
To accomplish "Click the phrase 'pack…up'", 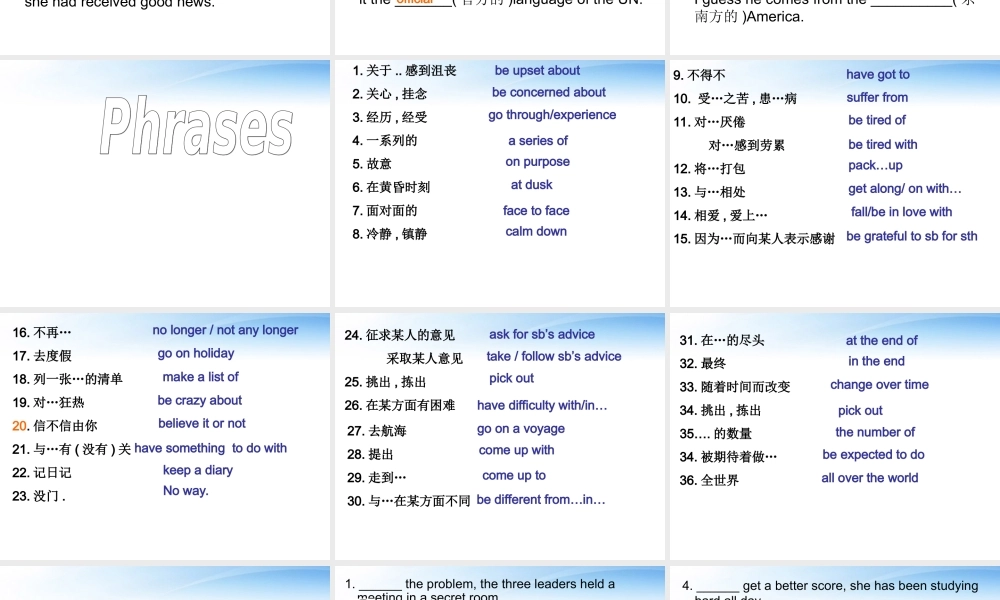I will 875,166.
